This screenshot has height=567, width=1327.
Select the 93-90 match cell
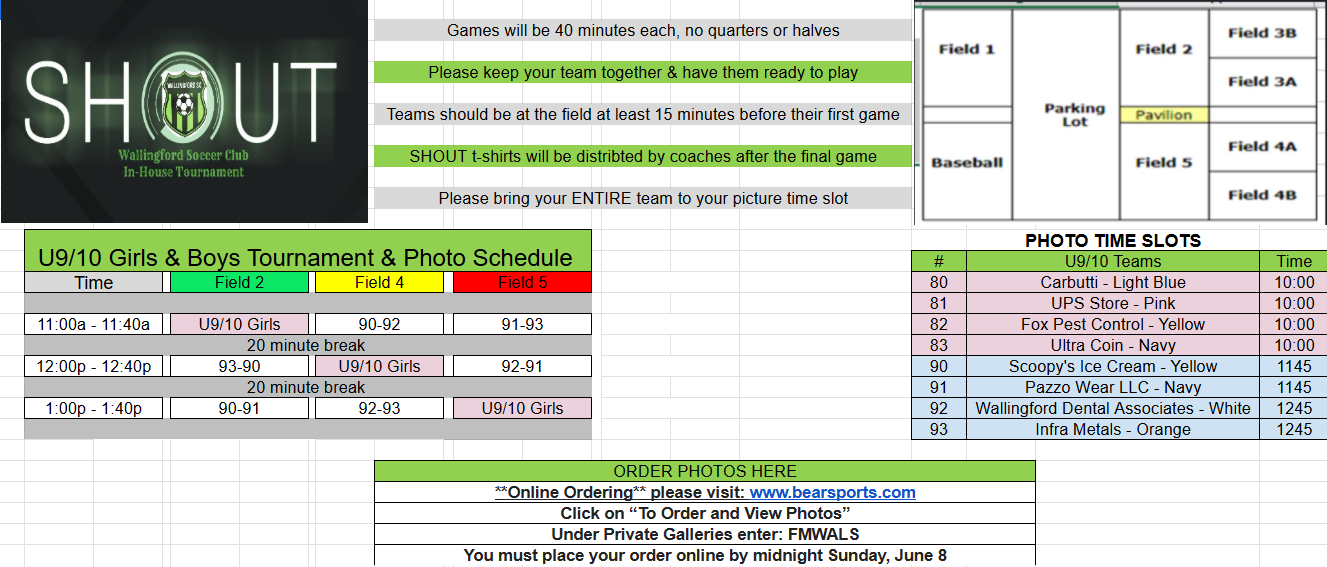click(x=240, y=366)
